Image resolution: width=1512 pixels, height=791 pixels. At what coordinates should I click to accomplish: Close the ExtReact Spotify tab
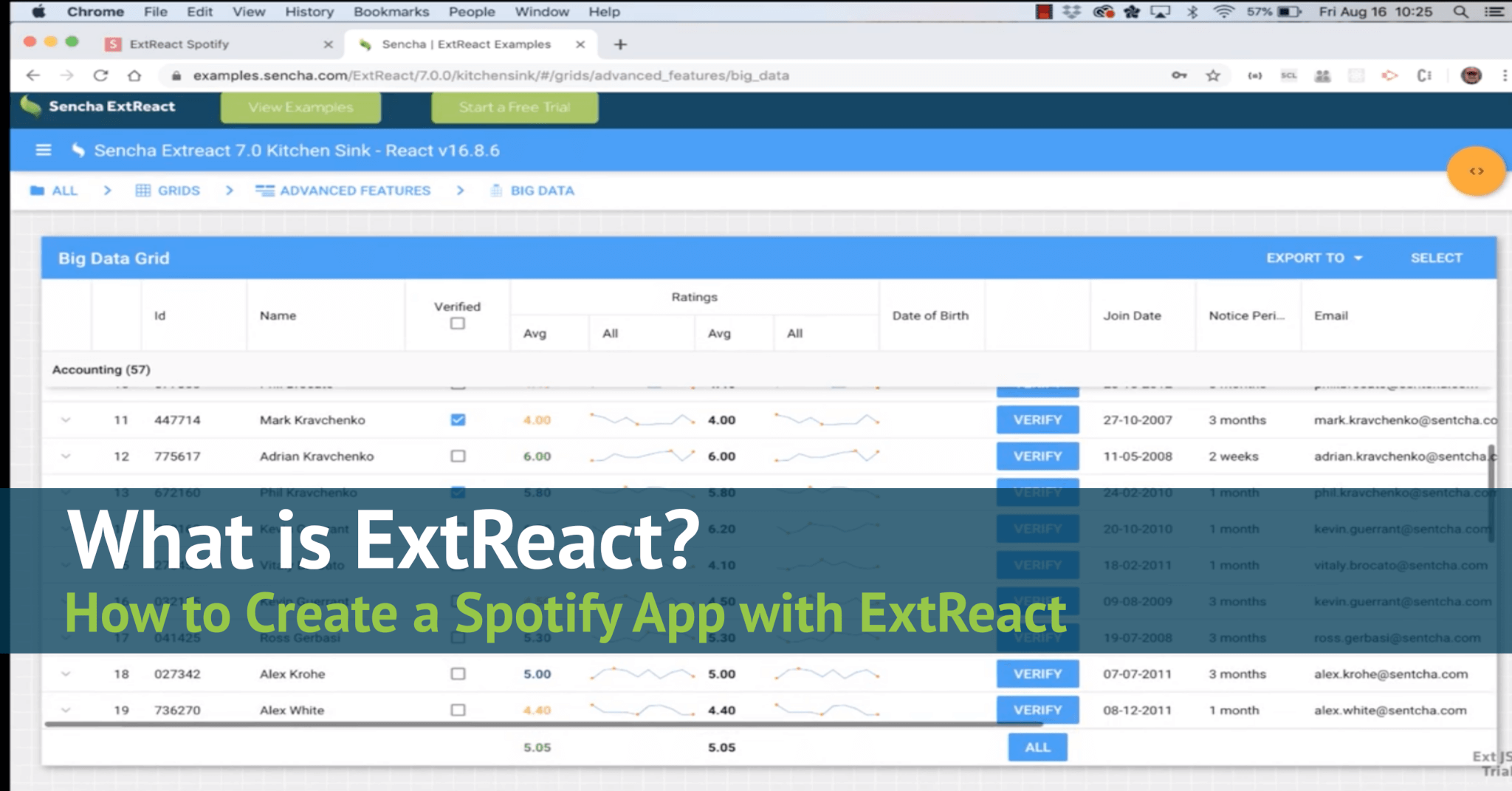point(329,44)
